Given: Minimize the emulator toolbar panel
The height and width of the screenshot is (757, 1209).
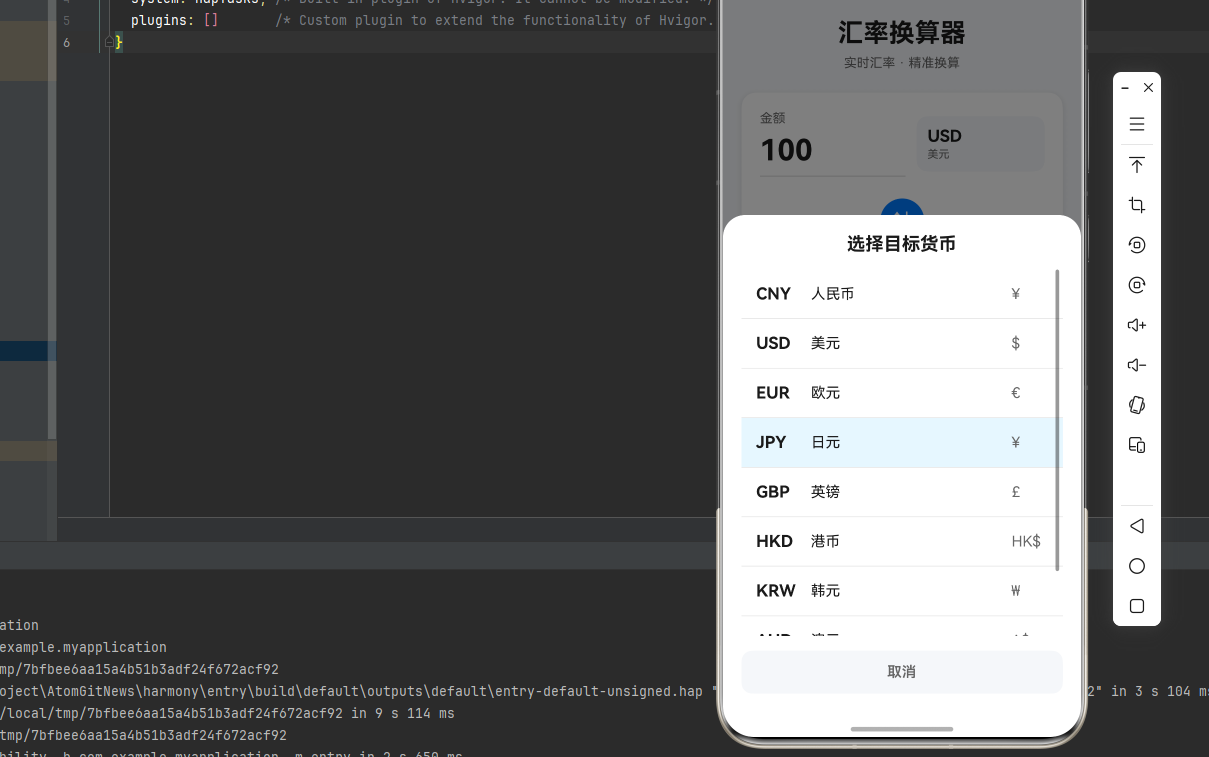Looking at the screenshot, I should click(1125, 88).
